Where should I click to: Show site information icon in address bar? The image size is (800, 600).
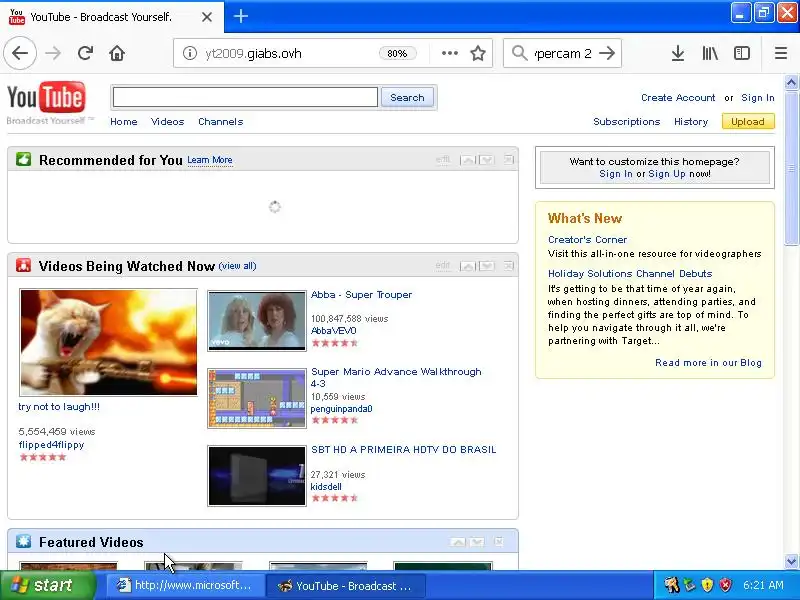[x=190, y=53]
